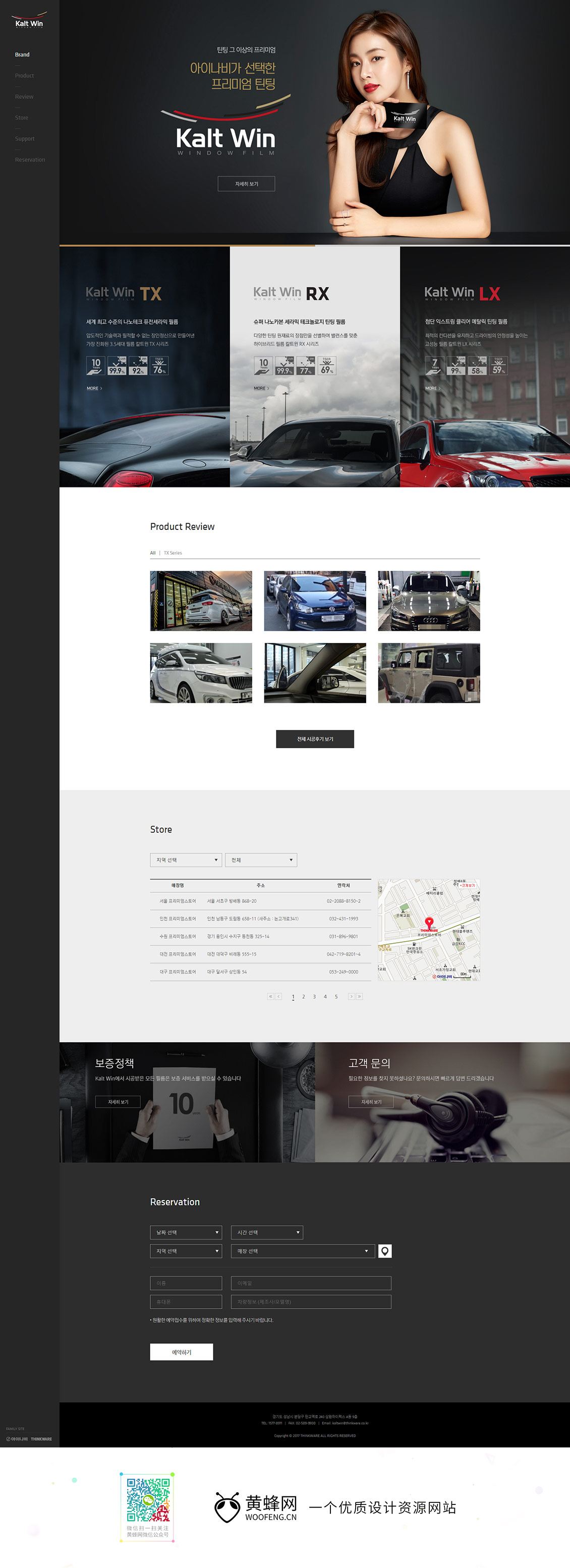Click the LX 7 years warranty icon
Viewport: 570px width, 1568px height.
click(434, 365)
